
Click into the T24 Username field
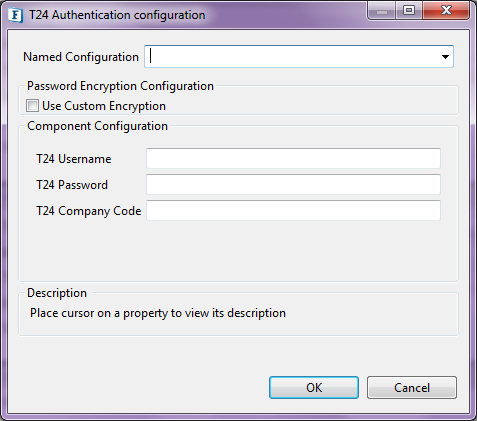pos(293,159)
